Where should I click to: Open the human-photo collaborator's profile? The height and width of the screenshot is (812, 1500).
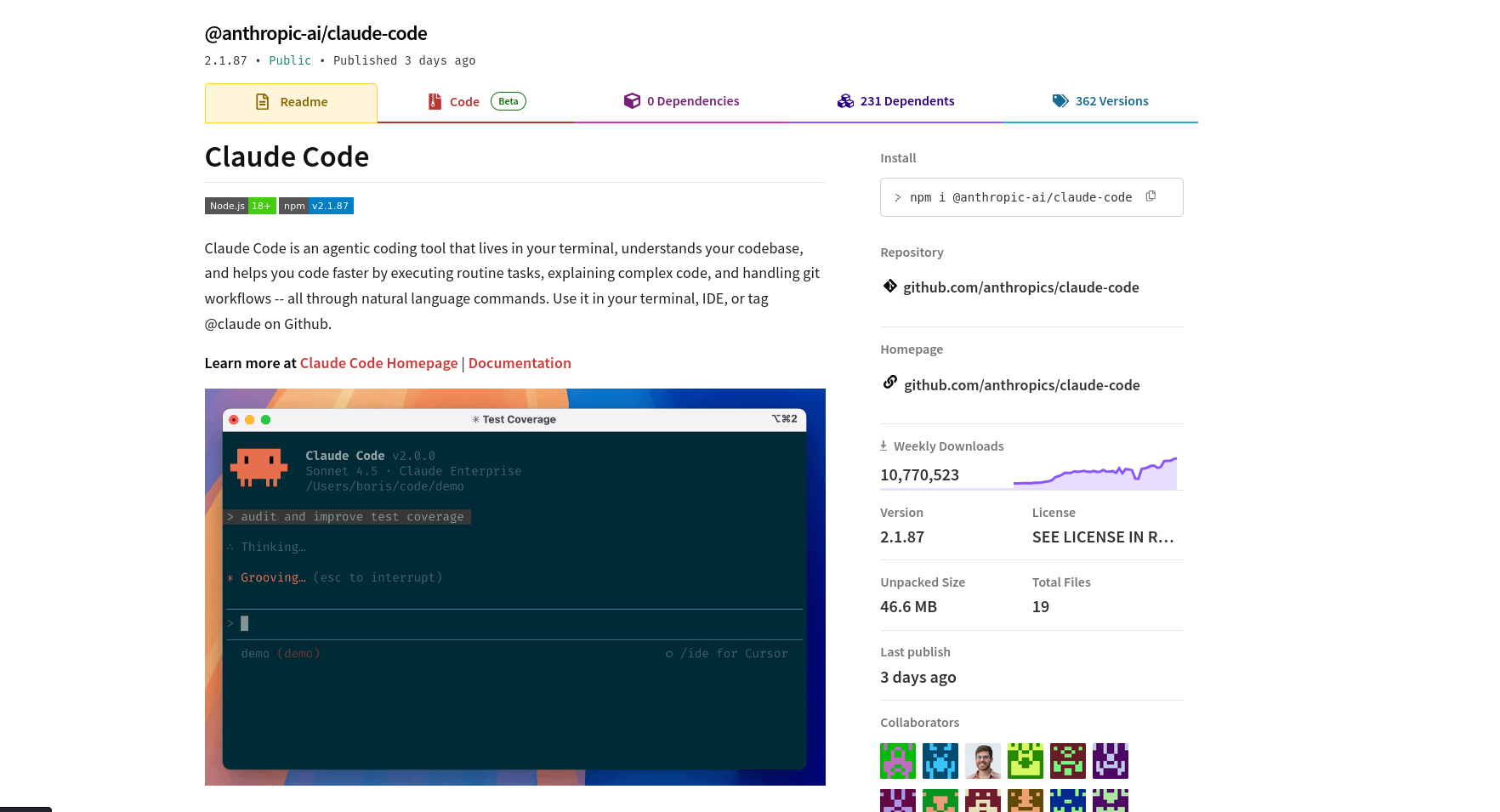[x=983, y=760]
